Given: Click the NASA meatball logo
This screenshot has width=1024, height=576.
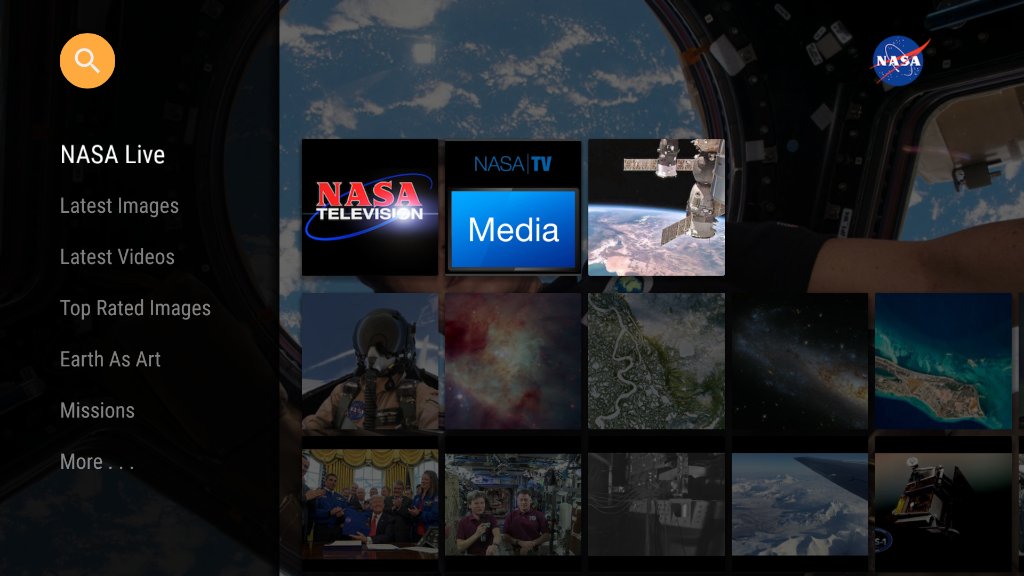Looking at the screenshot, I should 899,61.
